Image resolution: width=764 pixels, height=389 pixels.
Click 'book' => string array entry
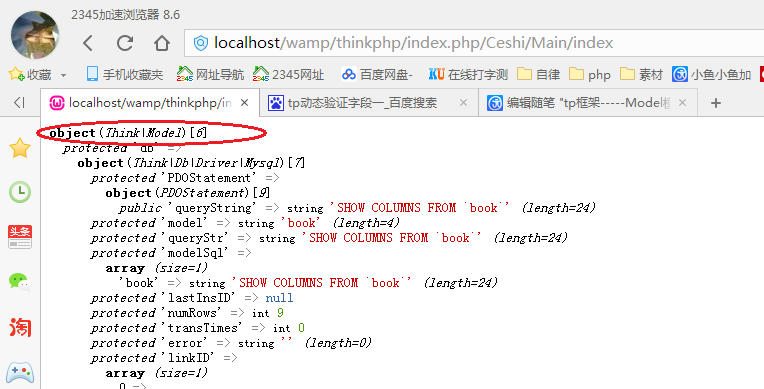coord(308,283)
